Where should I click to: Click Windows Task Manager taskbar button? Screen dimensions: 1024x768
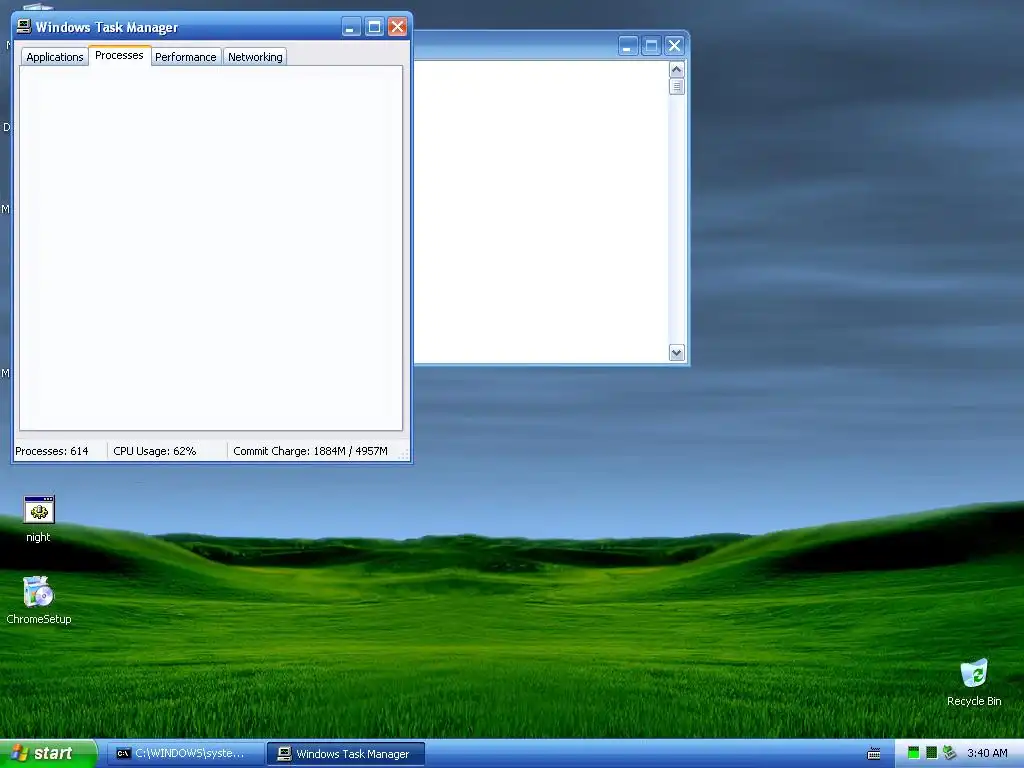click(x=346, y=754)
